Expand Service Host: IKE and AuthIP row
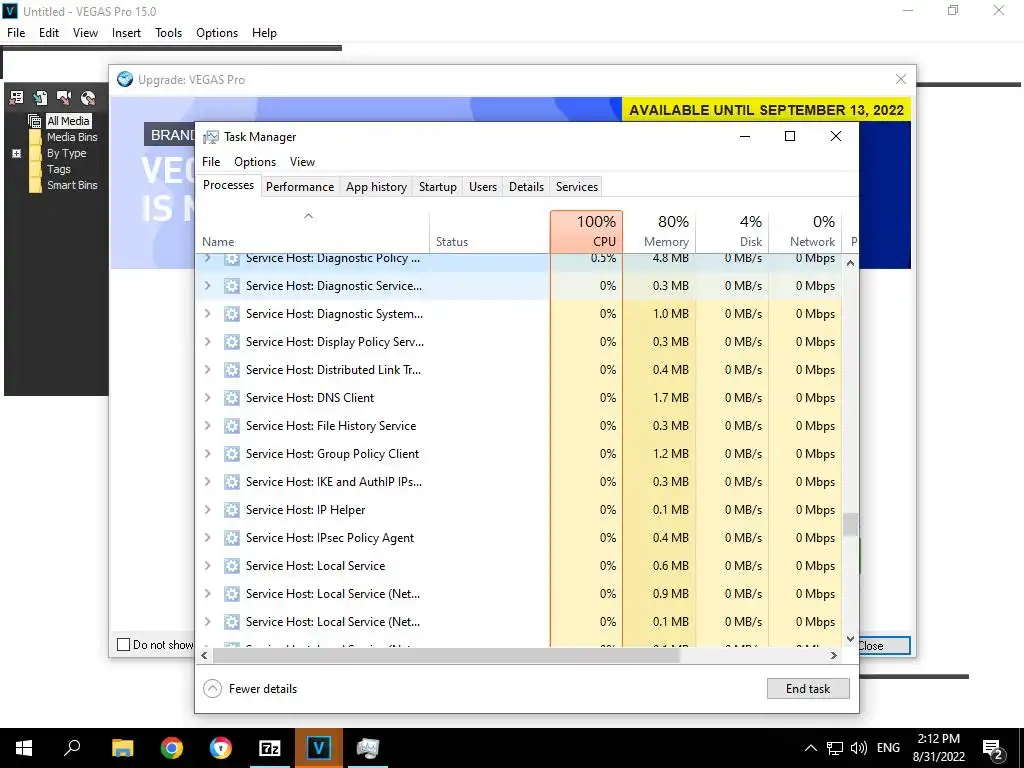 (208, 482)
